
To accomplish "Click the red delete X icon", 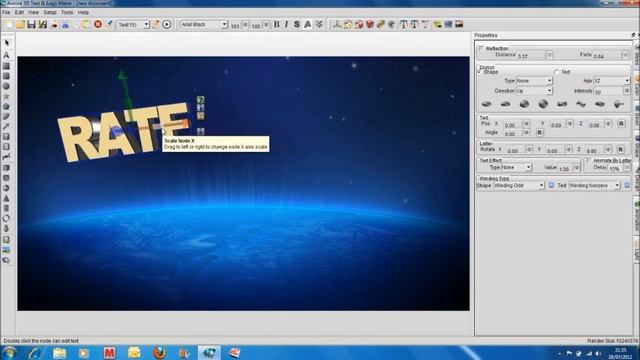I will click(98, 24).
